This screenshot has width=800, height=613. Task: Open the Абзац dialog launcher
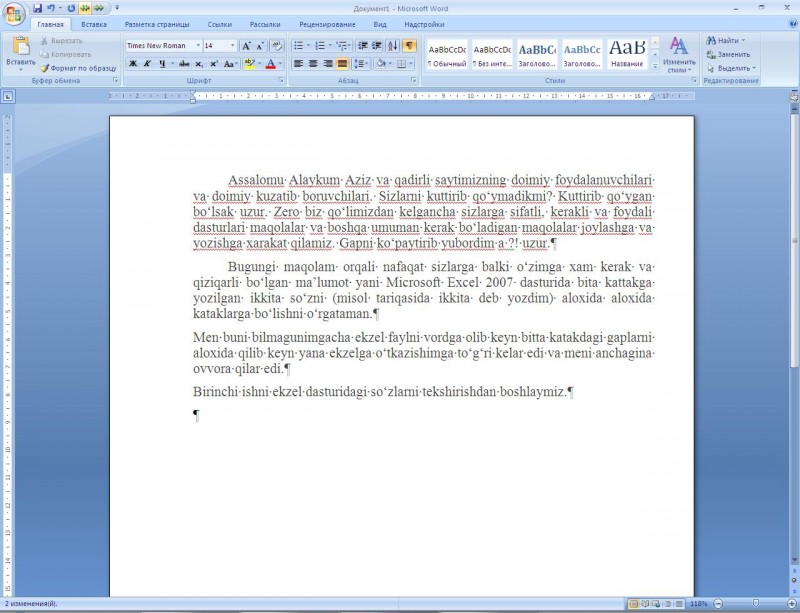point(413,80)
